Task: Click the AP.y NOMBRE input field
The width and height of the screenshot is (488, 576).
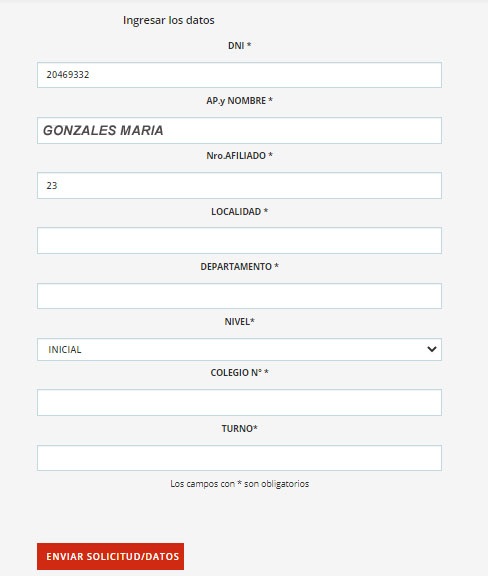Action: pyautogui.click(x=239, y=130)
